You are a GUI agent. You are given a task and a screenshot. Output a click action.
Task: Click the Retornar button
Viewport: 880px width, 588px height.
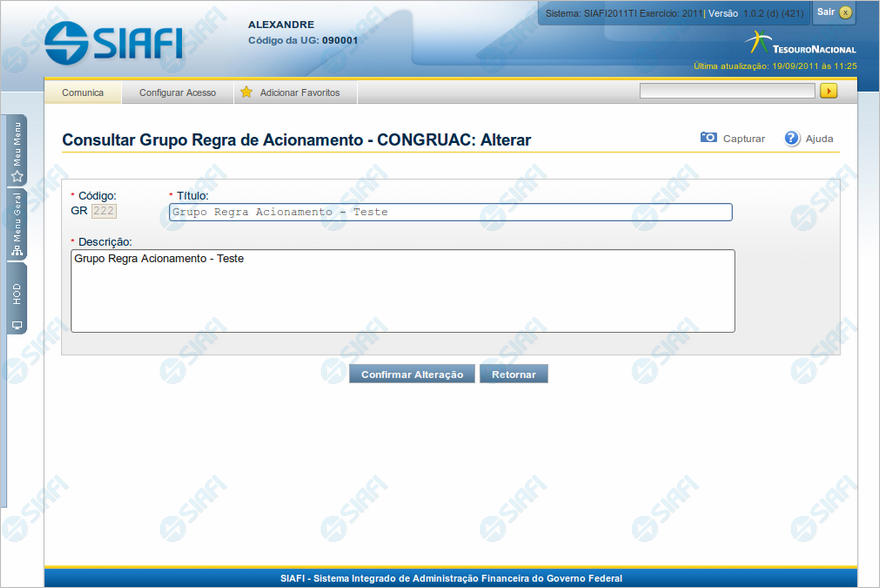[514, 374]
